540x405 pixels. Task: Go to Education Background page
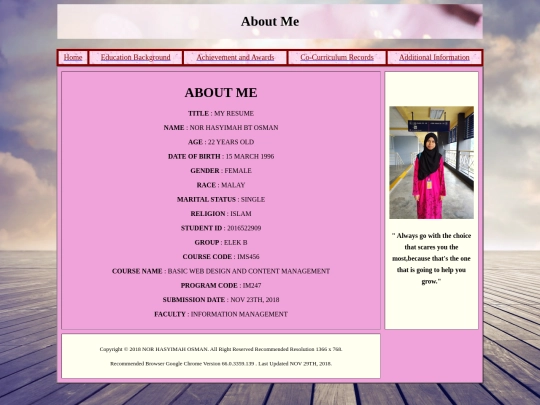135,58
